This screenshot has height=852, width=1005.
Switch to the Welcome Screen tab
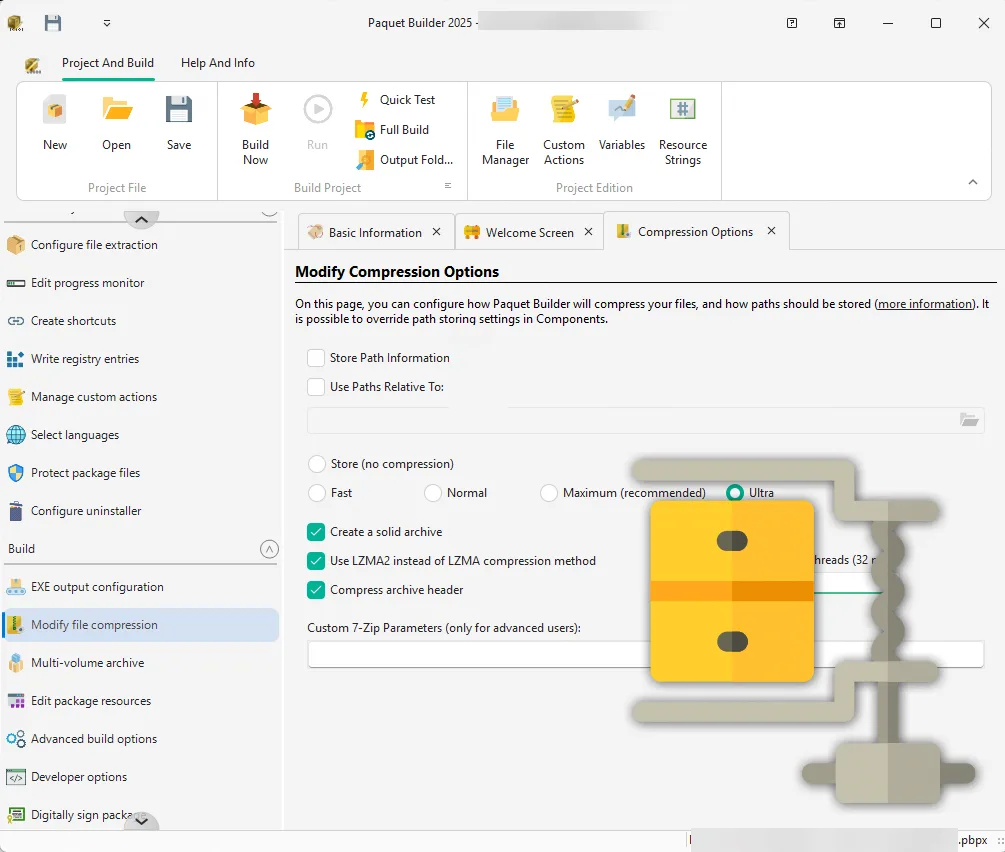(x=528, y=231)
